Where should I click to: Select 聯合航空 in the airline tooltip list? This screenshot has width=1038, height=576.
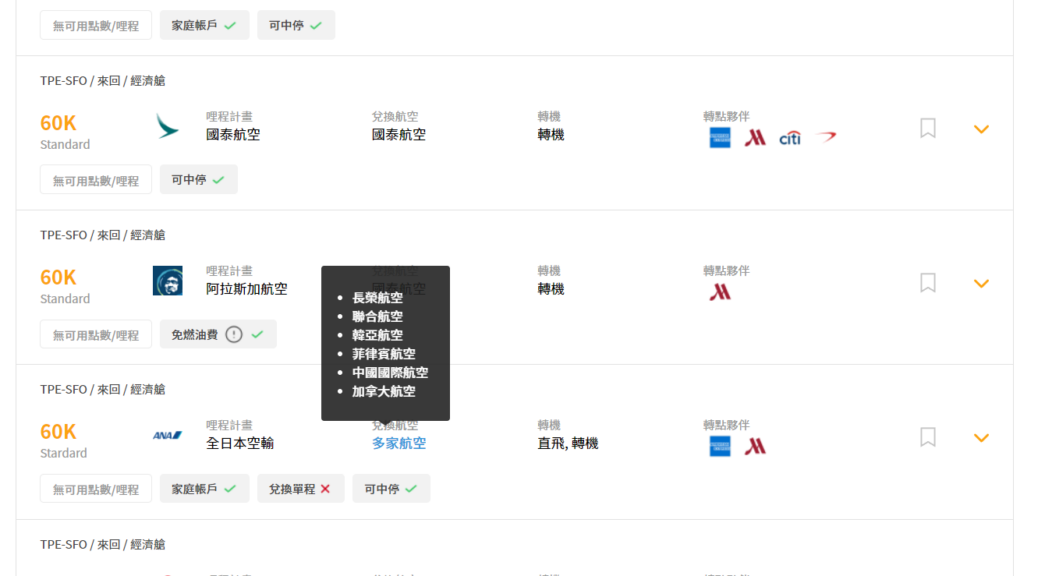[377, 316]
